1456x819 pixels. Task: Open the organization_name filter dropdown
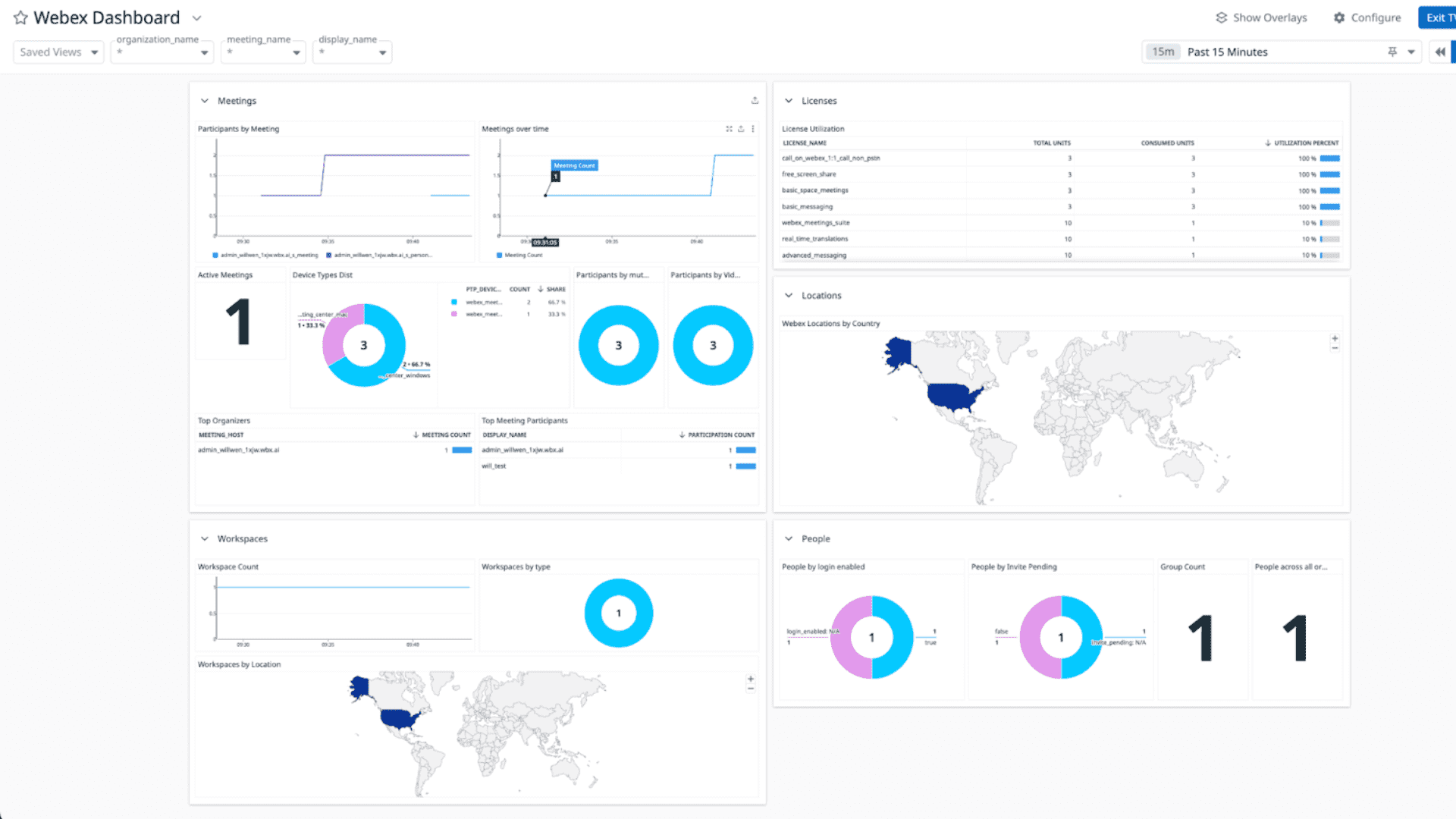162,52
